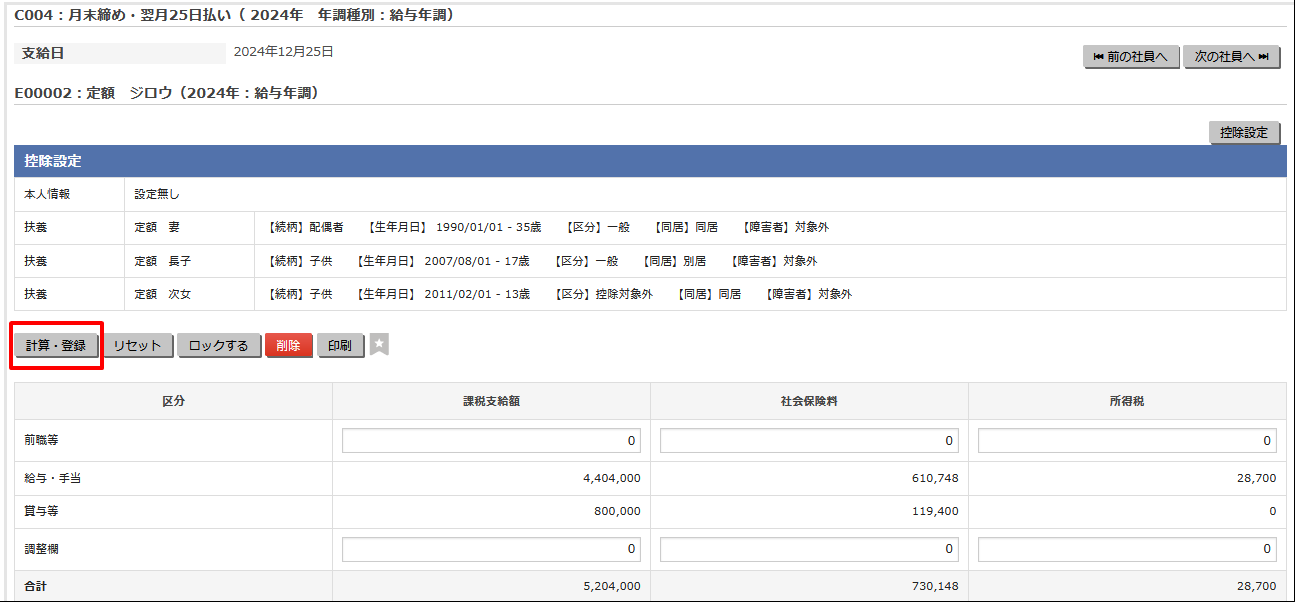Open the 控除設定 settings button
The height and width of the screenshot is (602, 1295).
coord(1244,132)
